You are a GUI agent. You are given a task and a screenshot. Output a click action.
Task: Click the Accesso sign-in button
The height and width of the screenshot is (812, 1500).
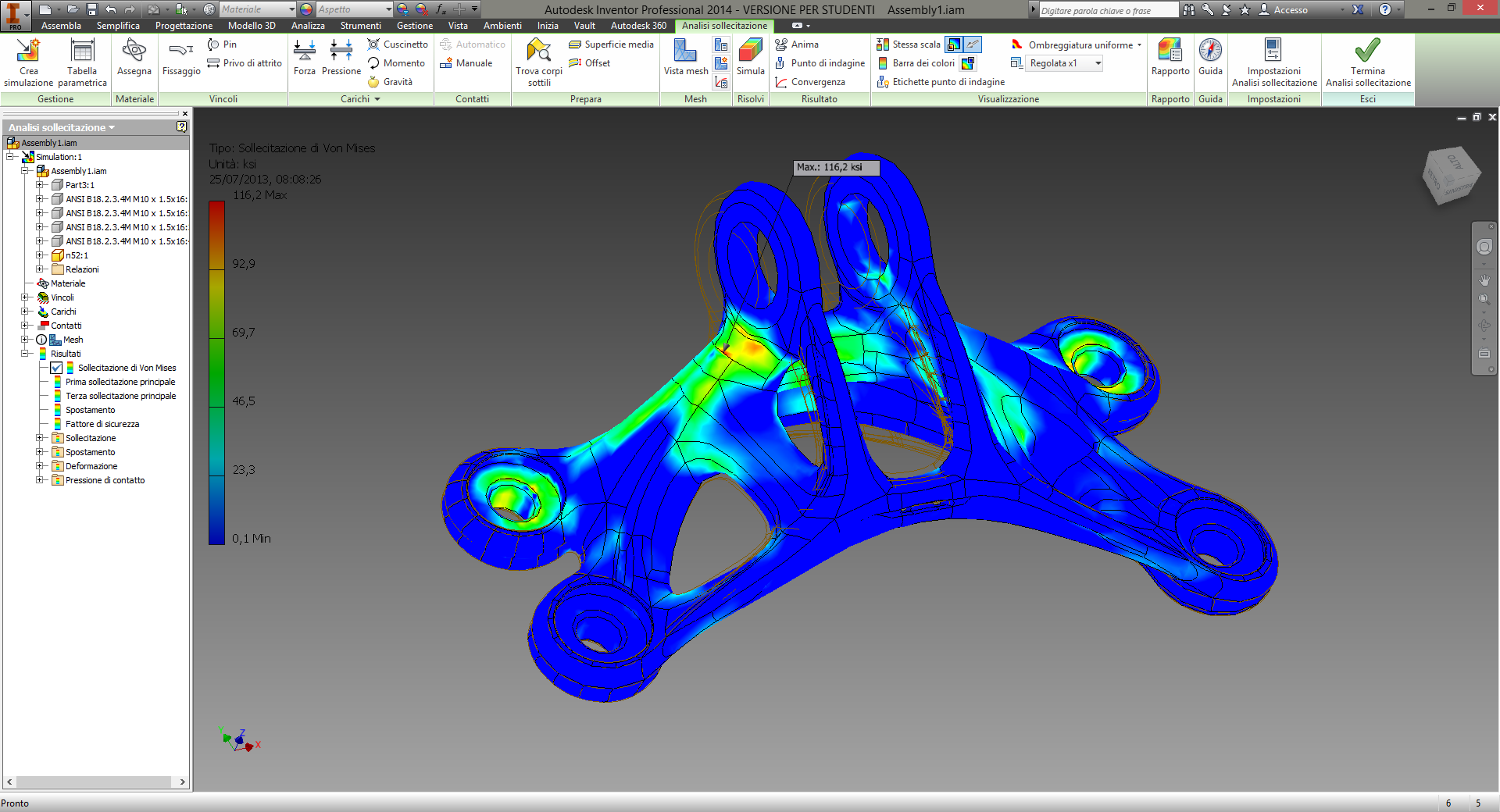(1283, 9)
